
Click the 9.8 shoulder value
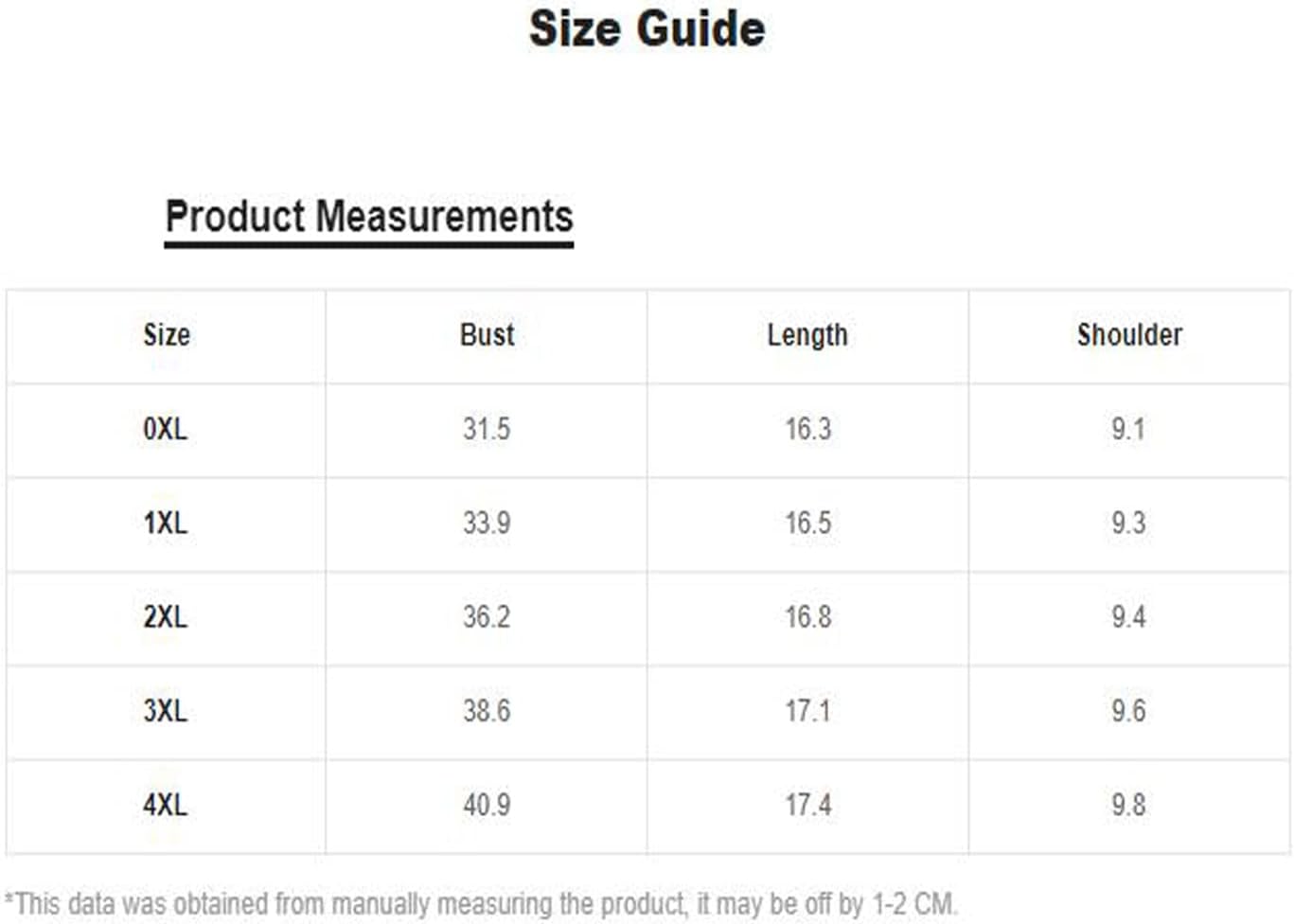[1128, 805]
